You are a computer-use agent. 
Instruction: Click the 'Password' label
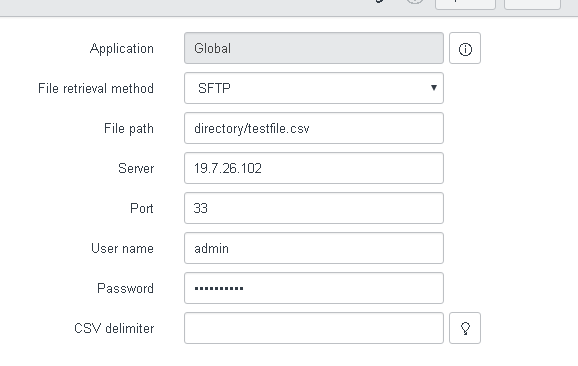(x=125, y=288)
